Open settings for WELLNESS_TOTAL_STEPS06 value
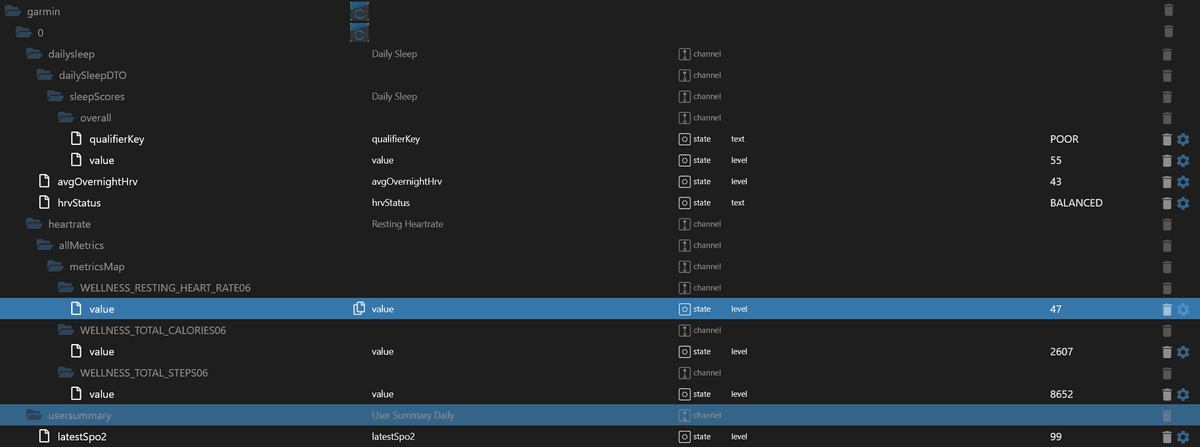This screenshot has width=1200, height=447. pos(1183,394)
